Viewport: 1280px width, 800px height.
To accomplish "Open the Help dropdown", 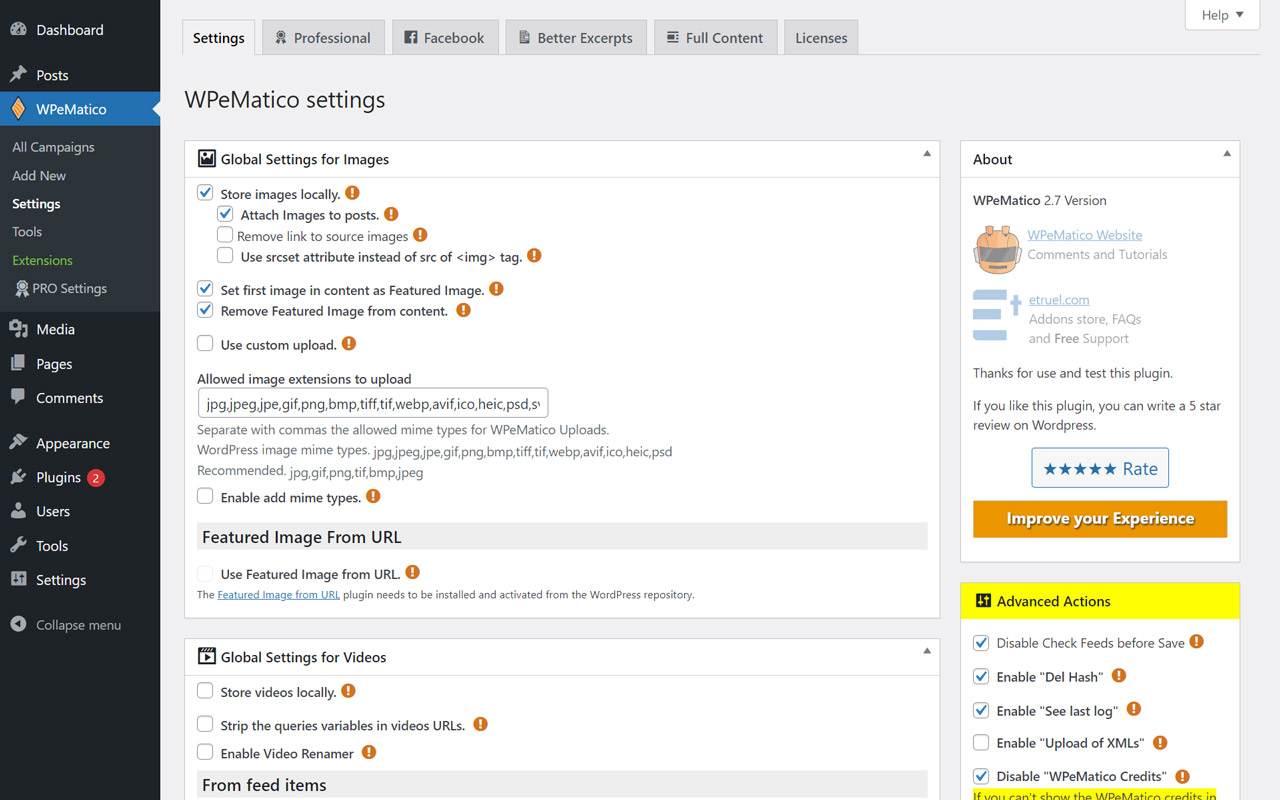I will pyautogui.click(x=1222, y=15).
